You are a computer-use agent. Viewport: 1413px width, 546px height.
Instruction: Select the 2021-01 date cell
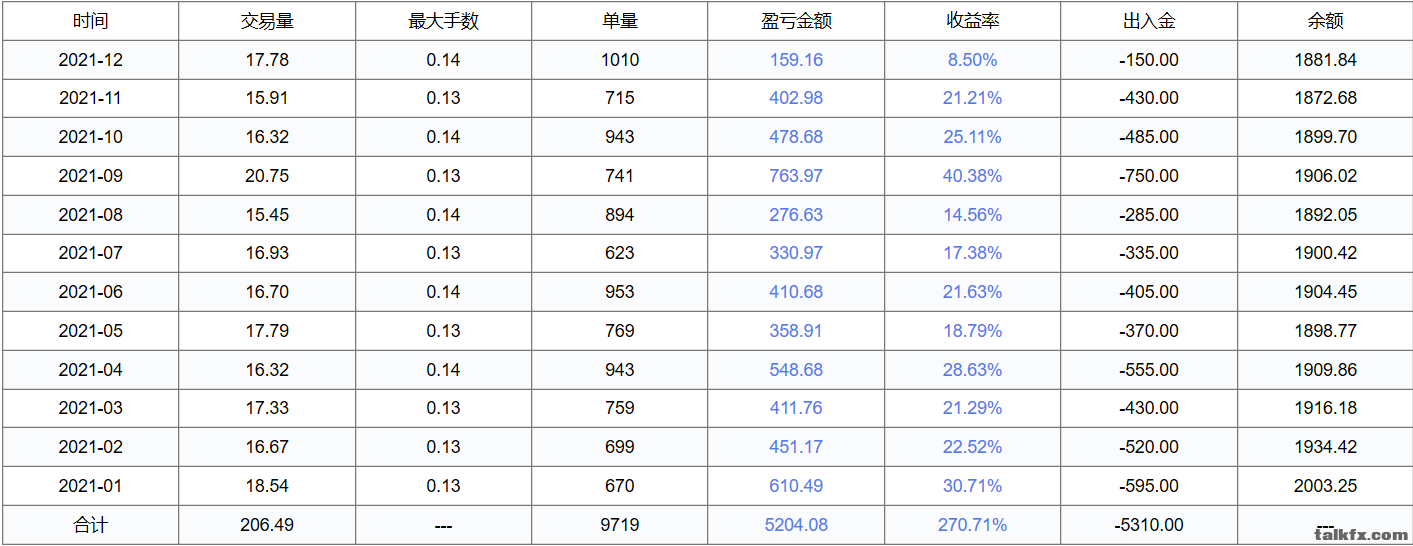[x=91, y=486]
